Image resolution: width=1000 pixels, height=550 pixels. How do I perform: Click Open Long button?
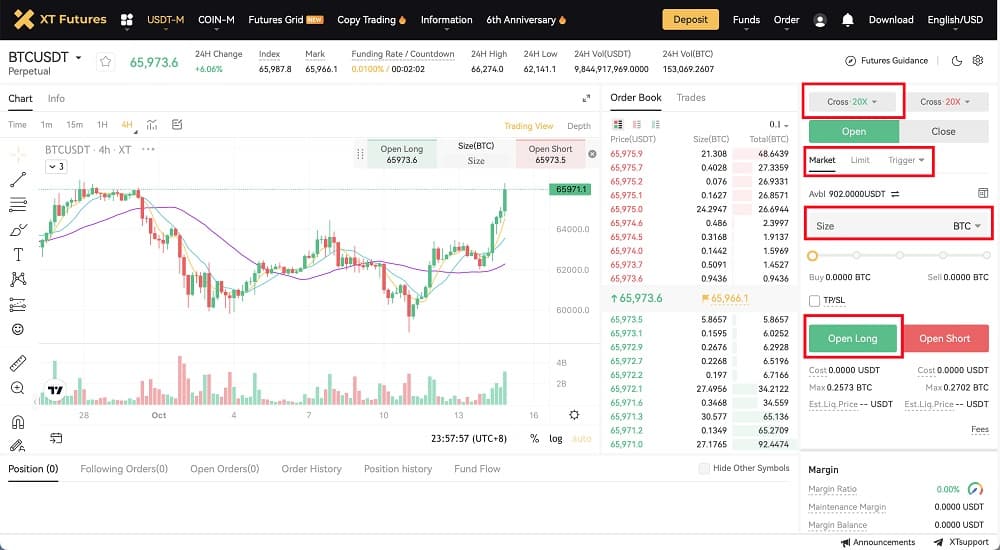pyautogui.click(x=853, y=338)
